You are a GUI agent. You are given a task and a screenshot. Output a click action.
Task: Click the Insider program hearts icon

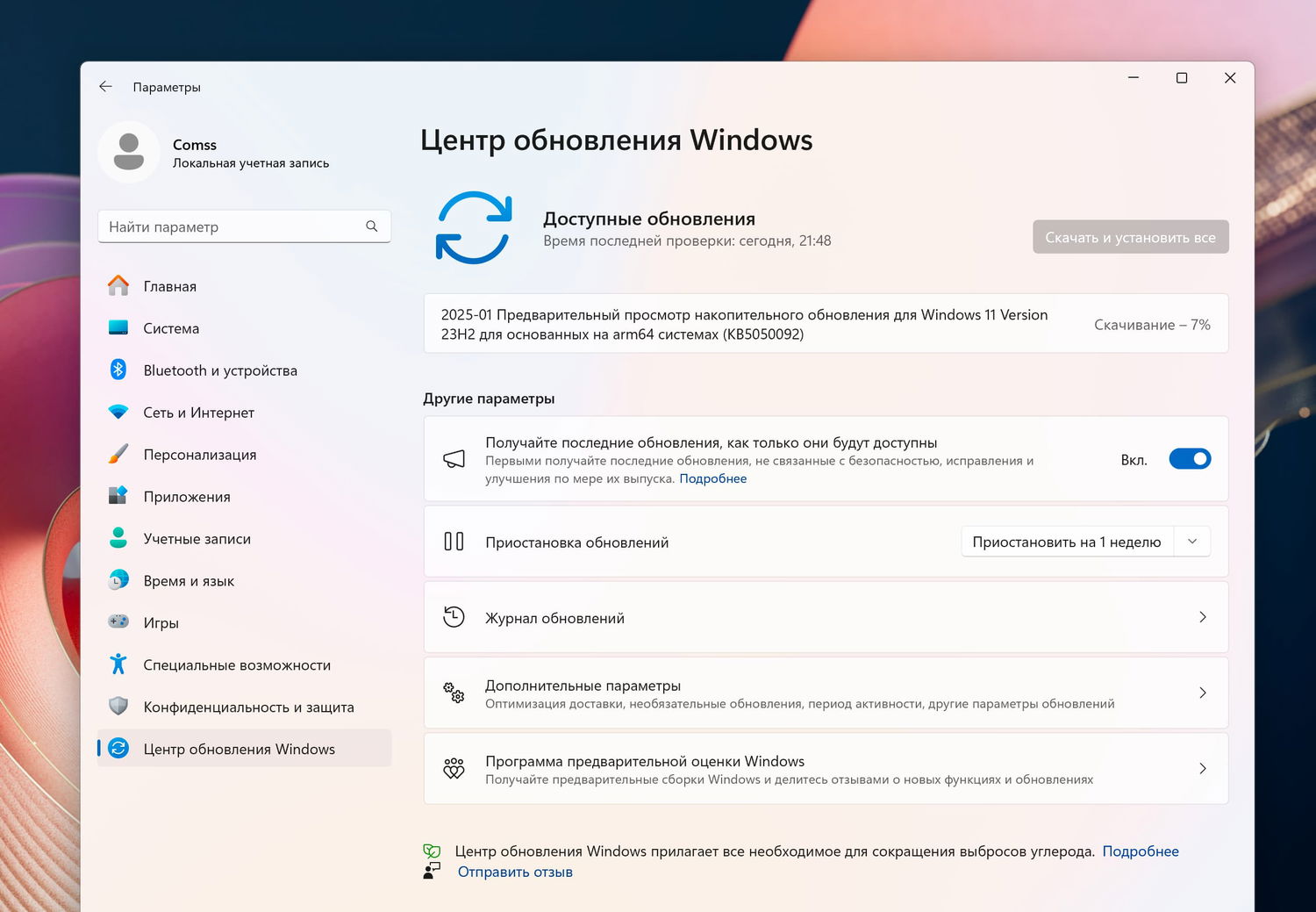pyautogui.click(x=454, y=768)
